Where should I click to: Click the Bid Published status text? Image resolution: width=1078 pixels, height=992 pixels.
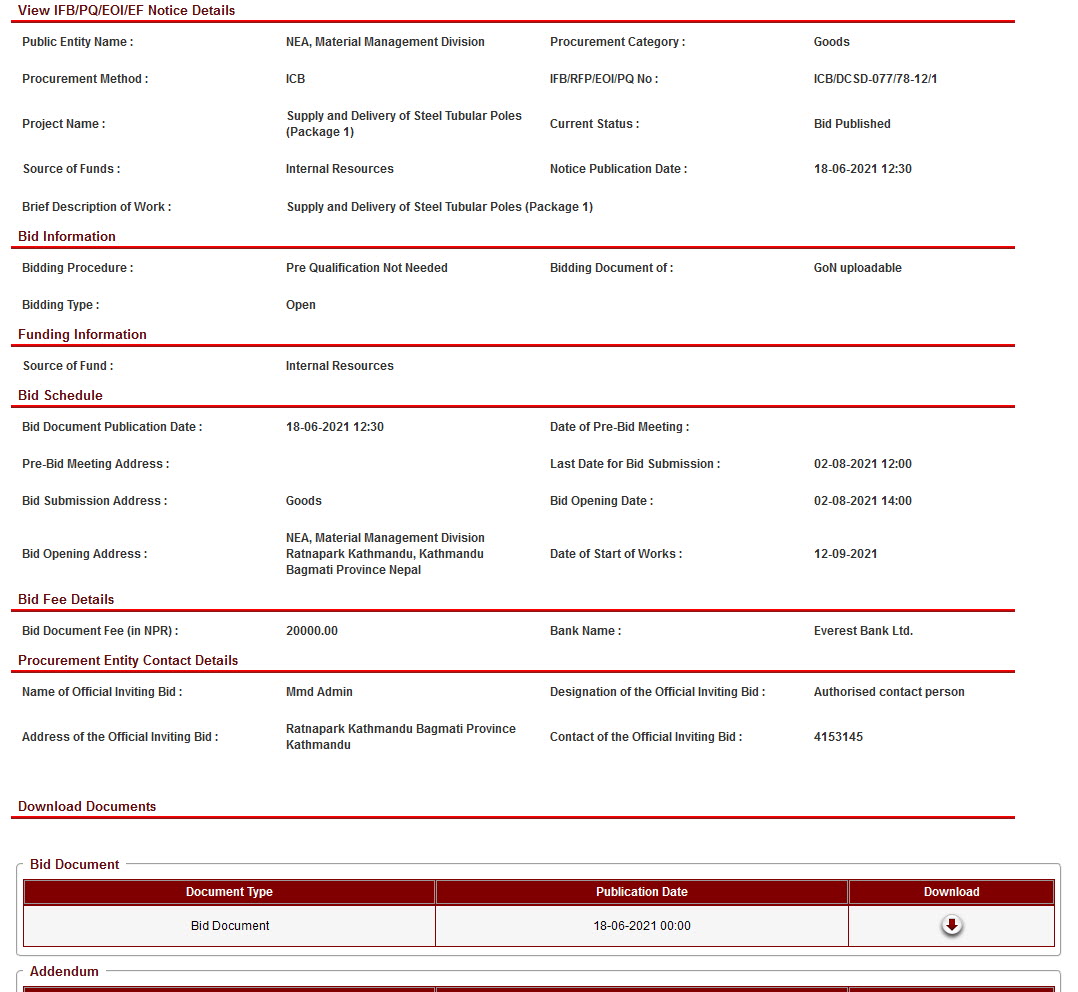(852, 124)
